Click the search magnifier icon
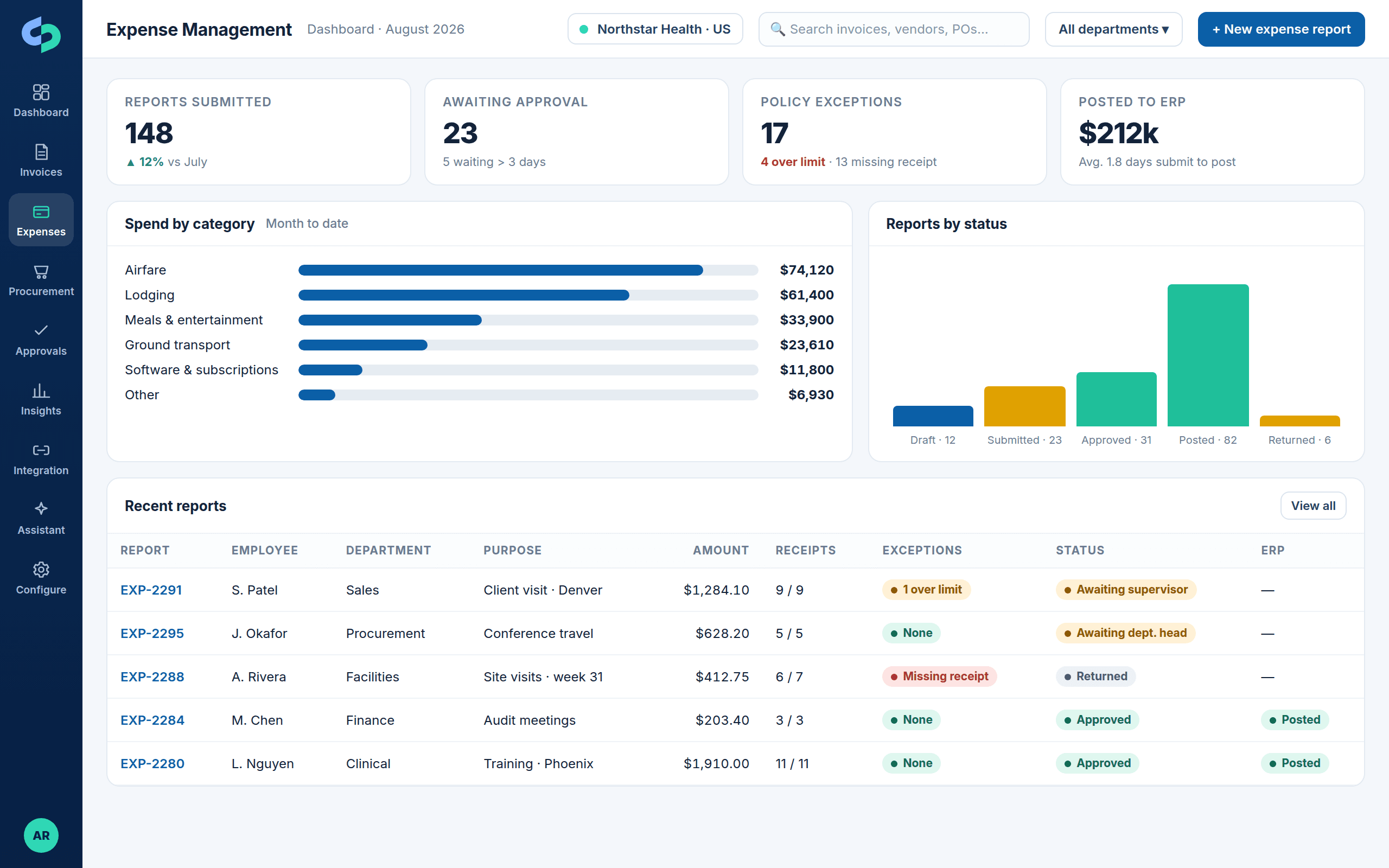Screen dimensions: 1389x868 click(x=777, y=29)
